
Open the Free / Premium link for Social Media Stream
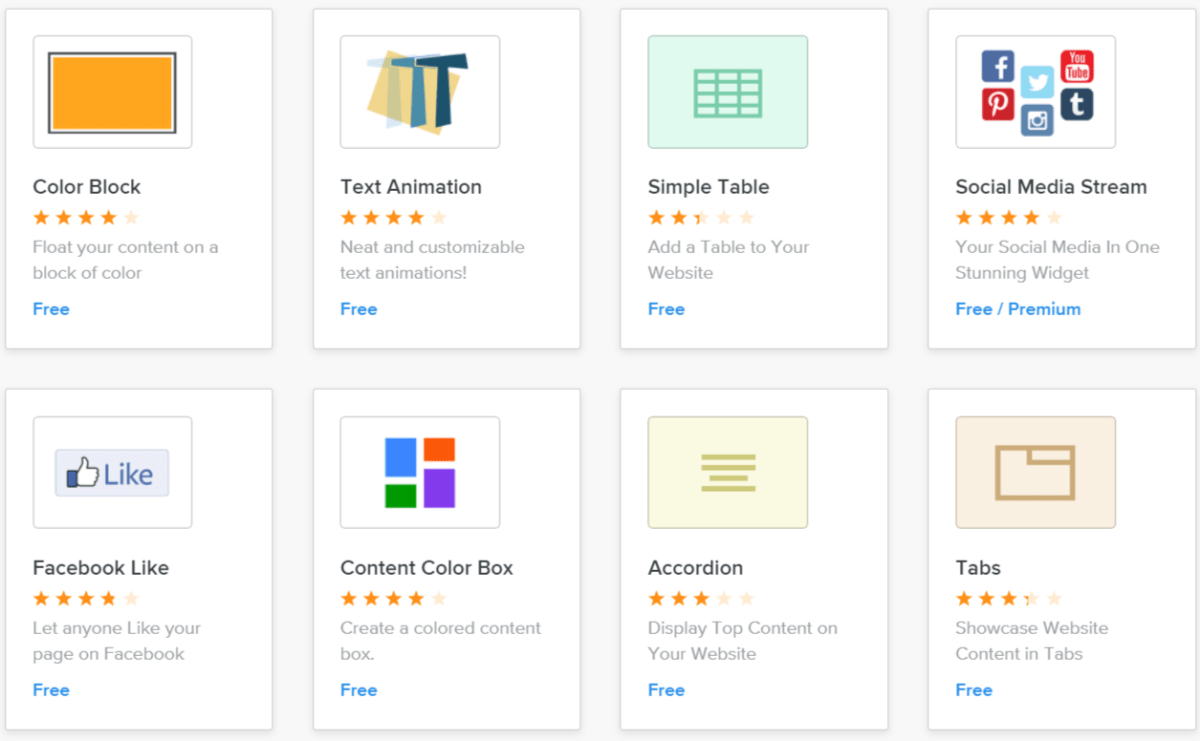[1018, 309]
